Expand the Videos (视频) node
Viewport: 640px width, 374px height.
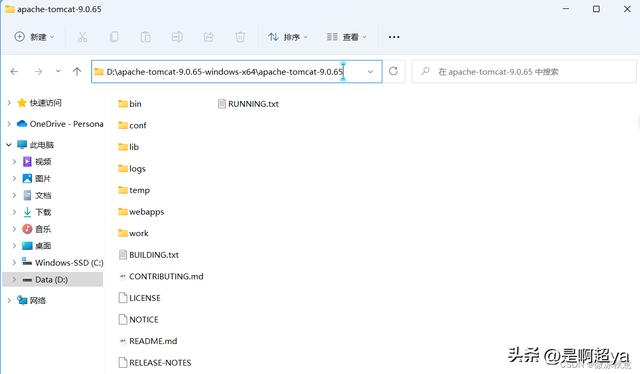coord(14,162)
